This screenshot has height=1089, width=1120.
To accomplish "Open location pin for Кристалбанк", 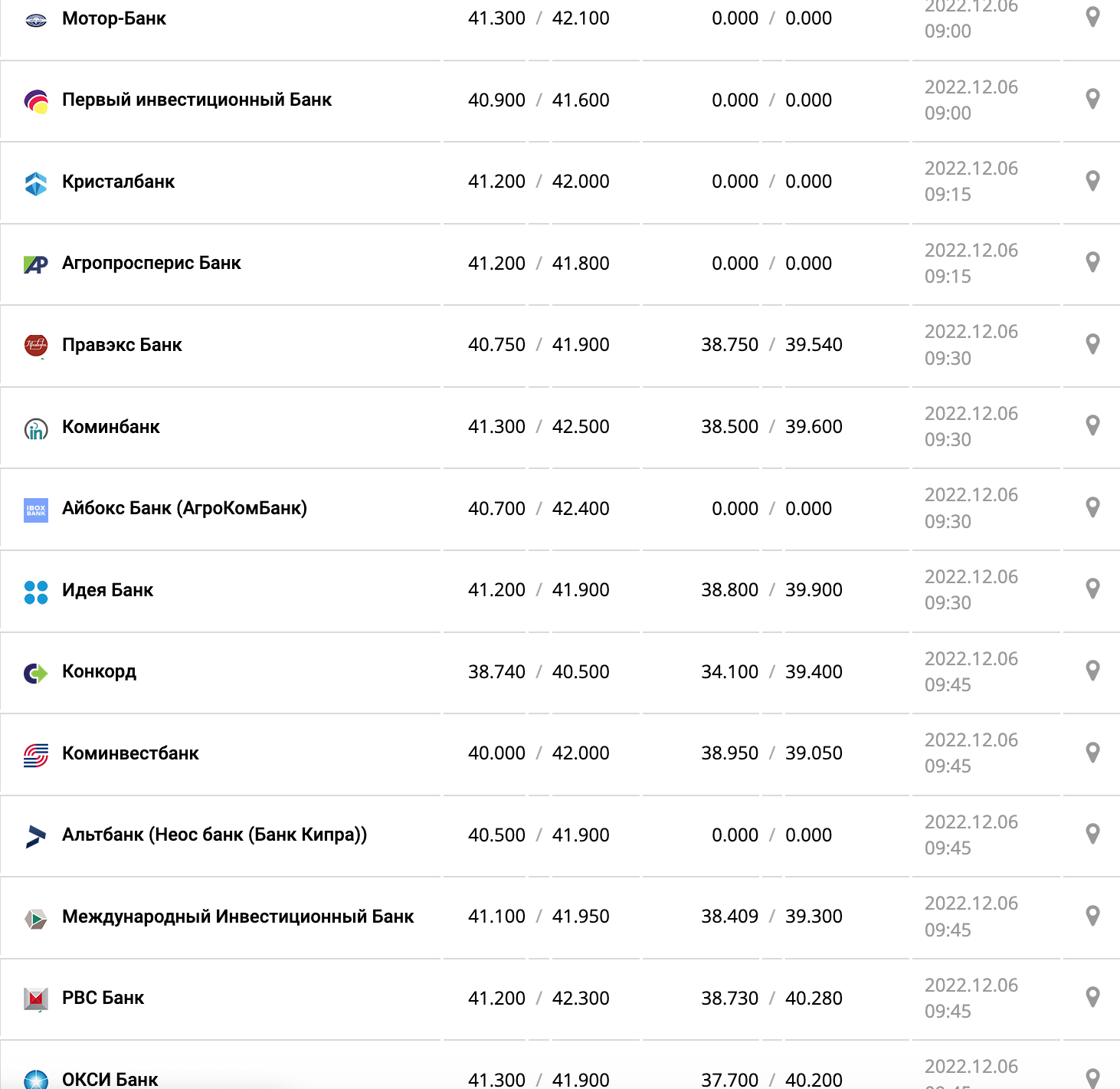I will click(x=1092, y=181).
